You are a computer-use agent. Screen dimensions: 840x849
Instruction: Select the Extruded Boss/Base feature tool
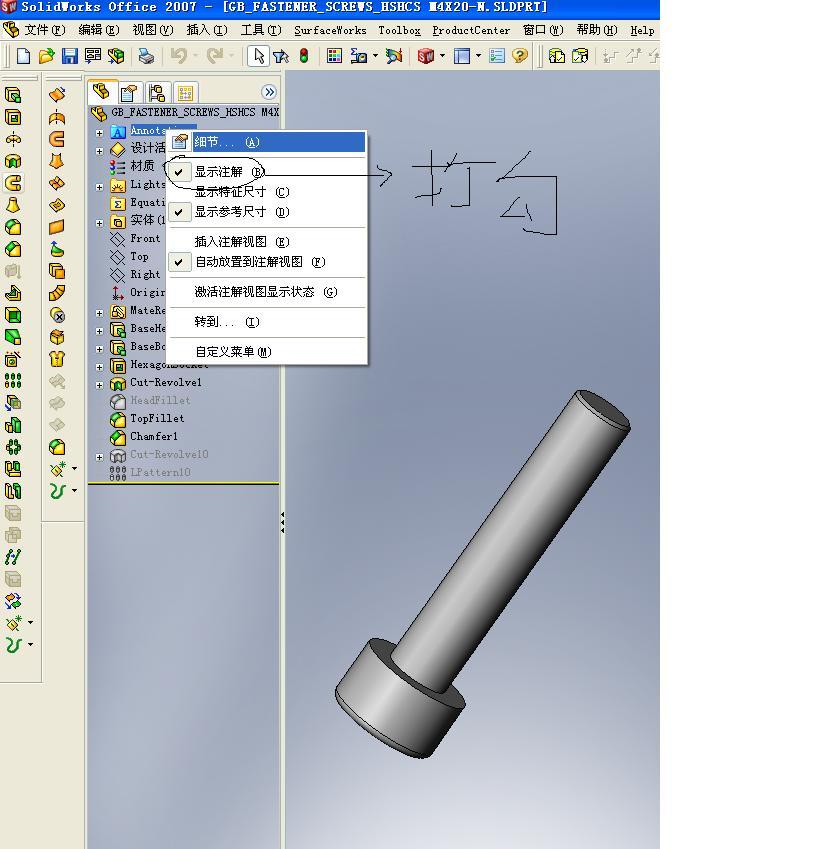[x=13, y=95]
